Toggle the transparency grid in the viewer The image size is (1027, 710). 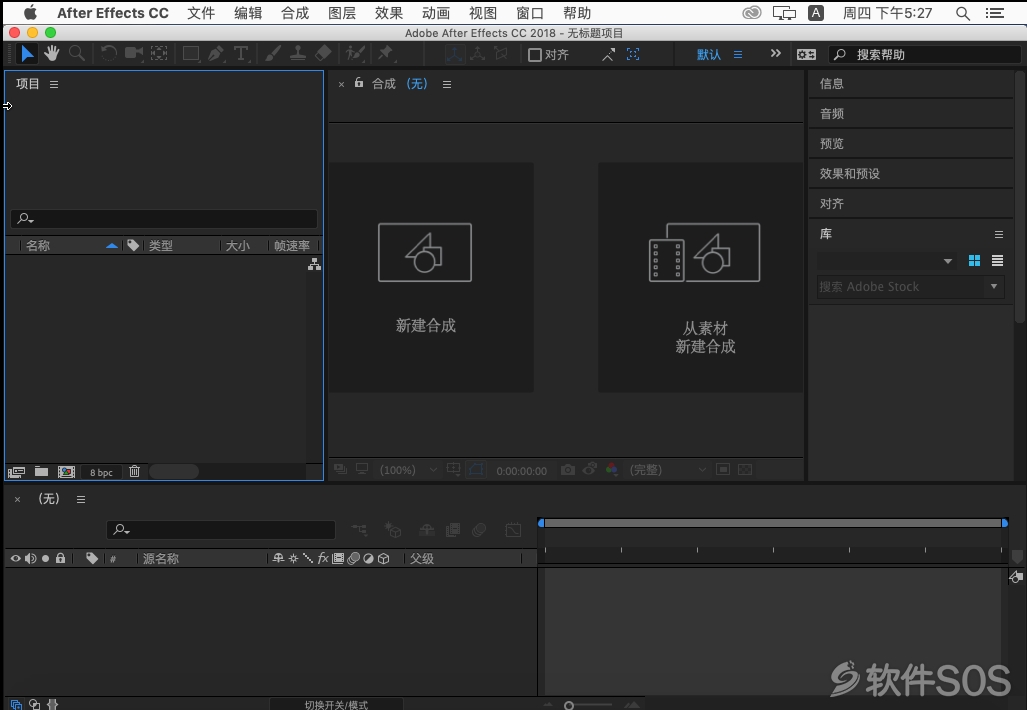(745, 470)
